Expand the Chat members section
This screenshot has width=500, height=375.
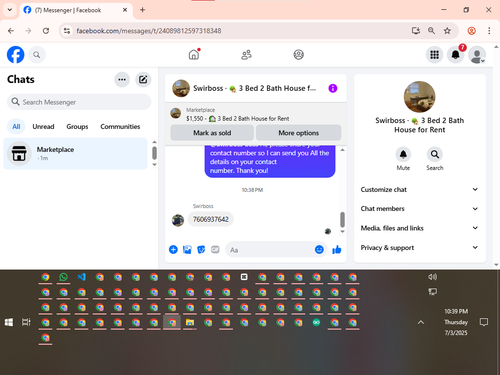[419, 209]
